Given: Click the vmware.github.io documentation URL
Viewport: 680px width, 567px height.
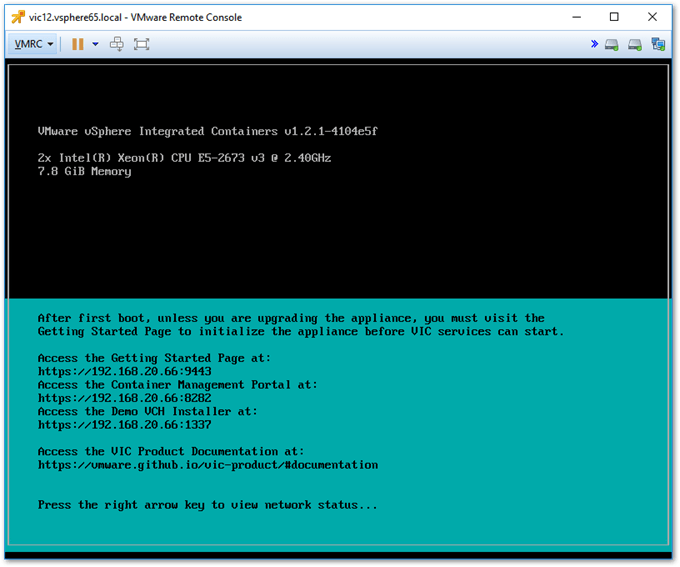Looking at the screenshot, I should (208, 465).
